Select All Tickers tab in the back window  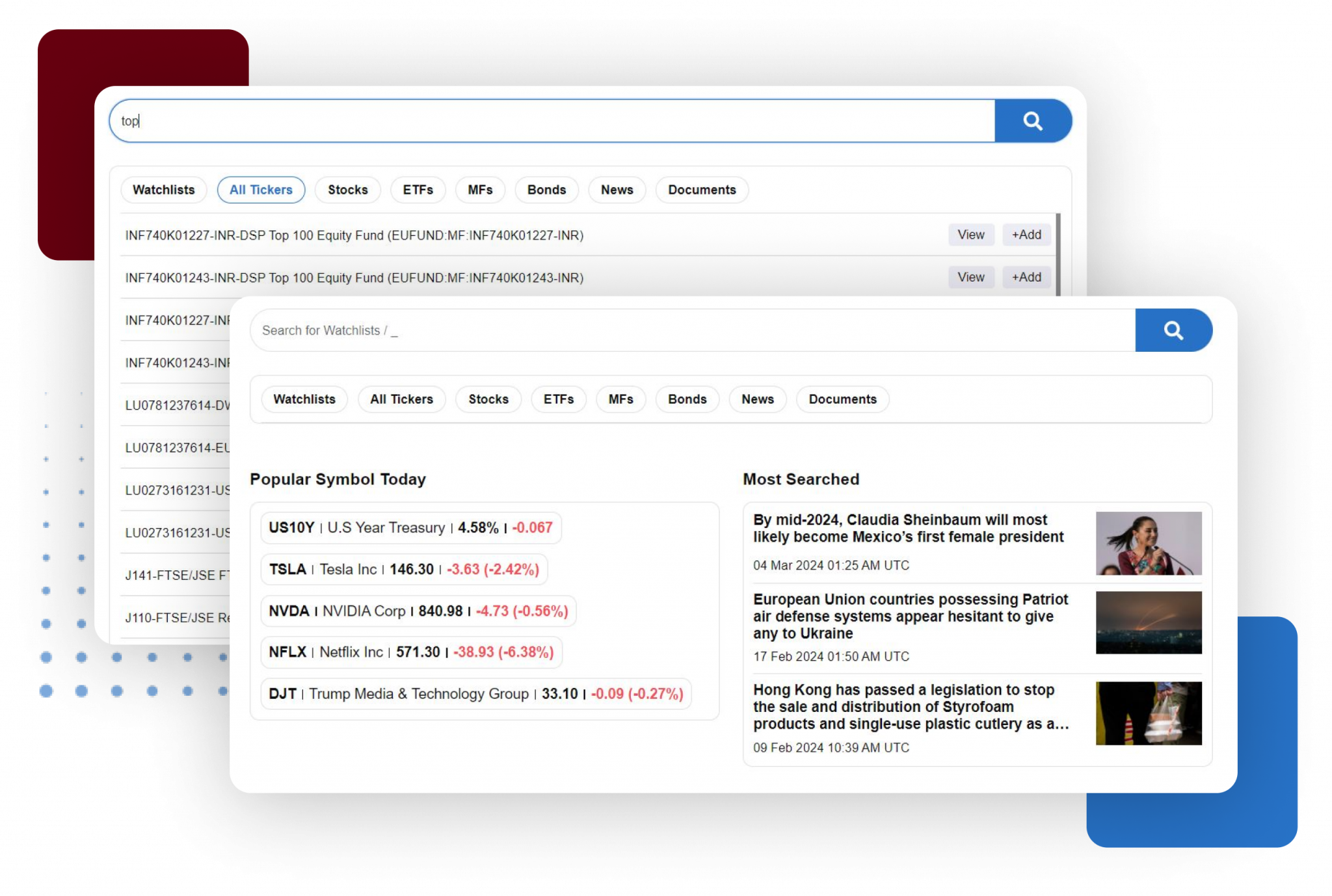tap(261, 190)
